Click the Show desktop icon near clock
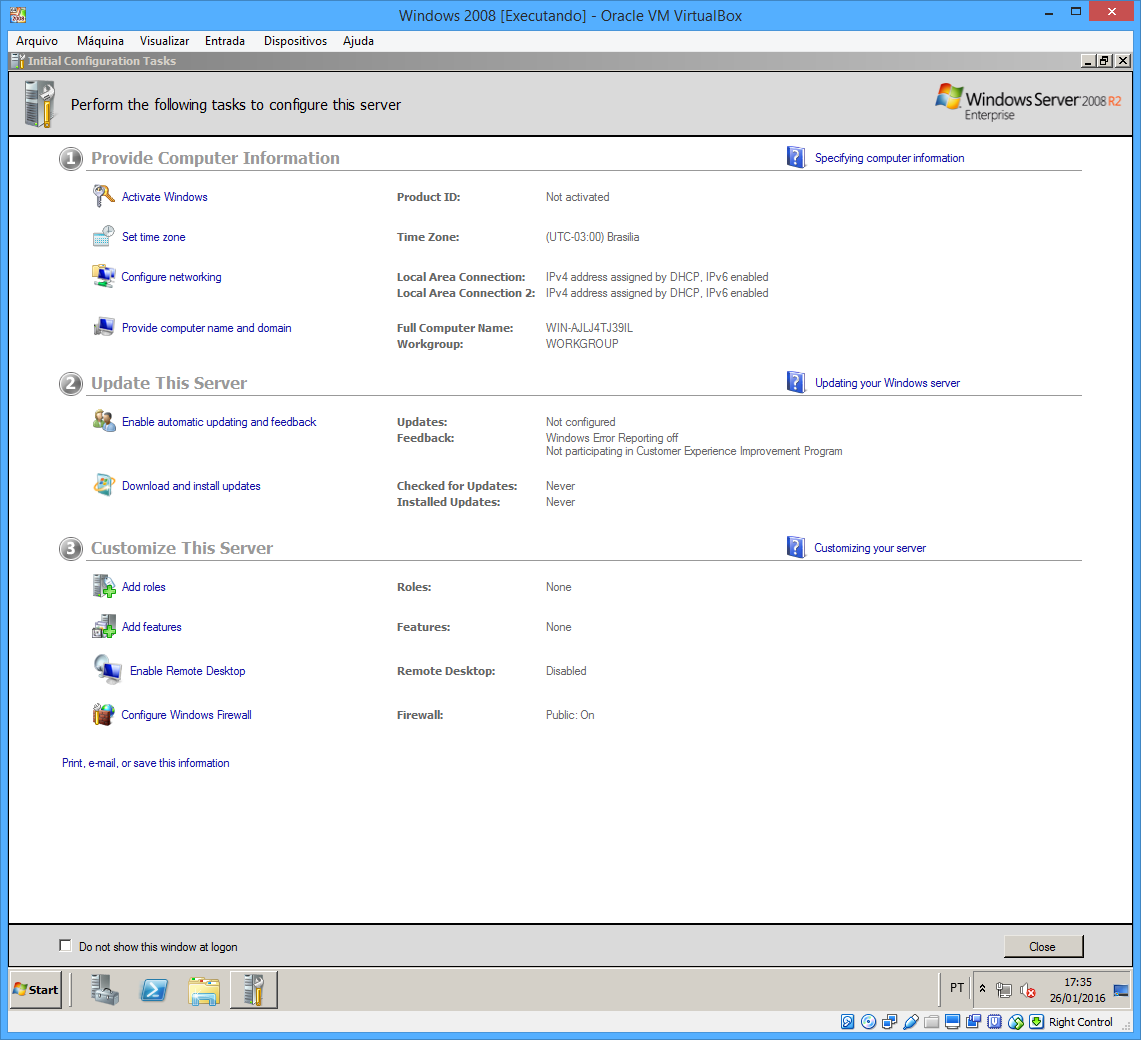The width and height of the screenshot is (1141, 1040). [x=1121, y=990]
